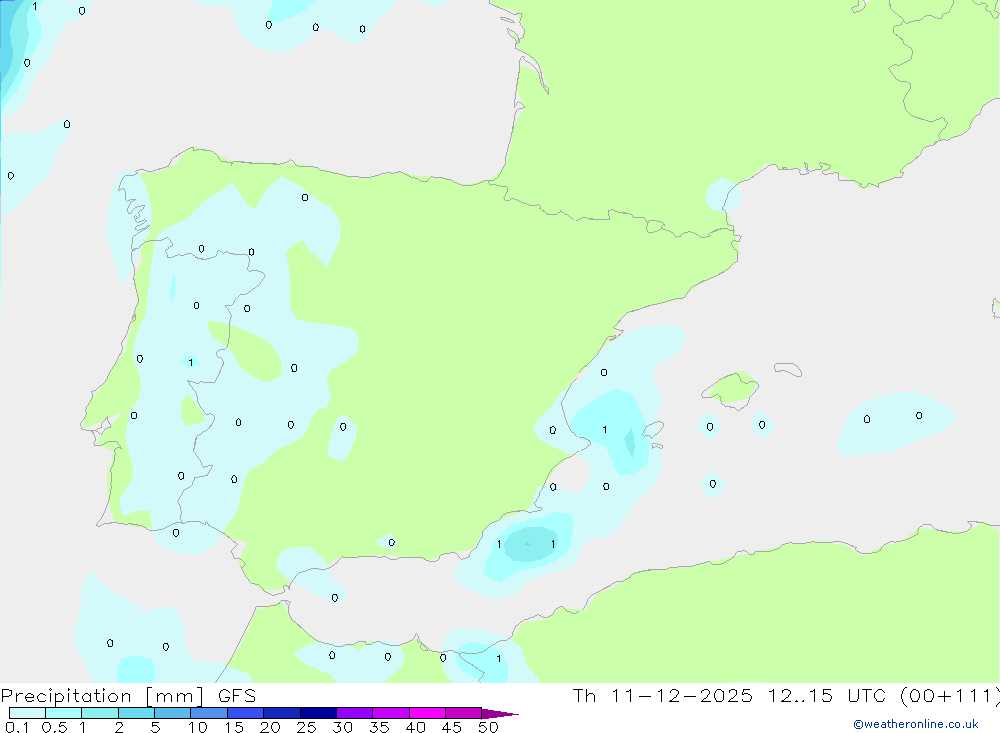Click the legend swatch between 0.1 and 0.5
This screenshot has height=733, width=1000.
pyautogui.click(x=27, y=713)
